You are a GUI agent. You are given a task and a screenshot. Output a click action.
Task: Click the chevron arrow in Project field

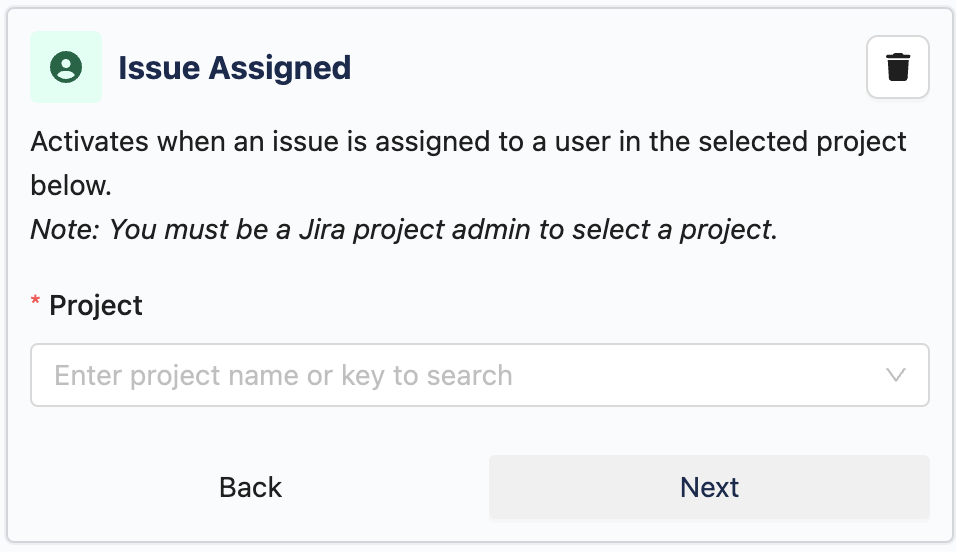click(x=896, y=376)
